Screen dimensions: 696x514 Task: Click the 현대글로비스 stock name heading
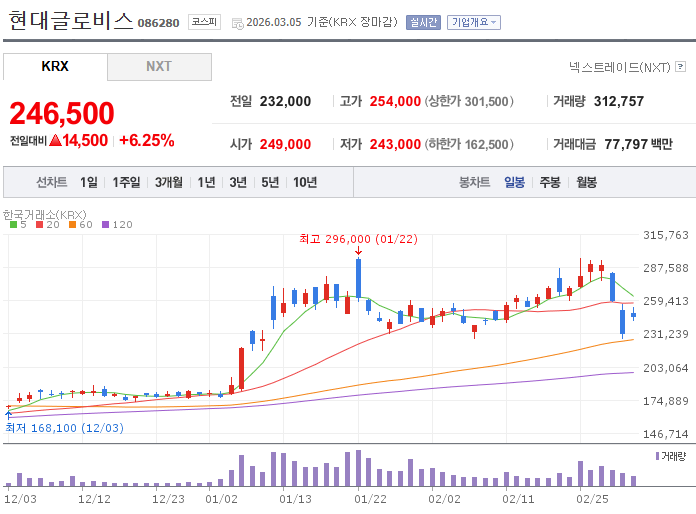[71, 20]
